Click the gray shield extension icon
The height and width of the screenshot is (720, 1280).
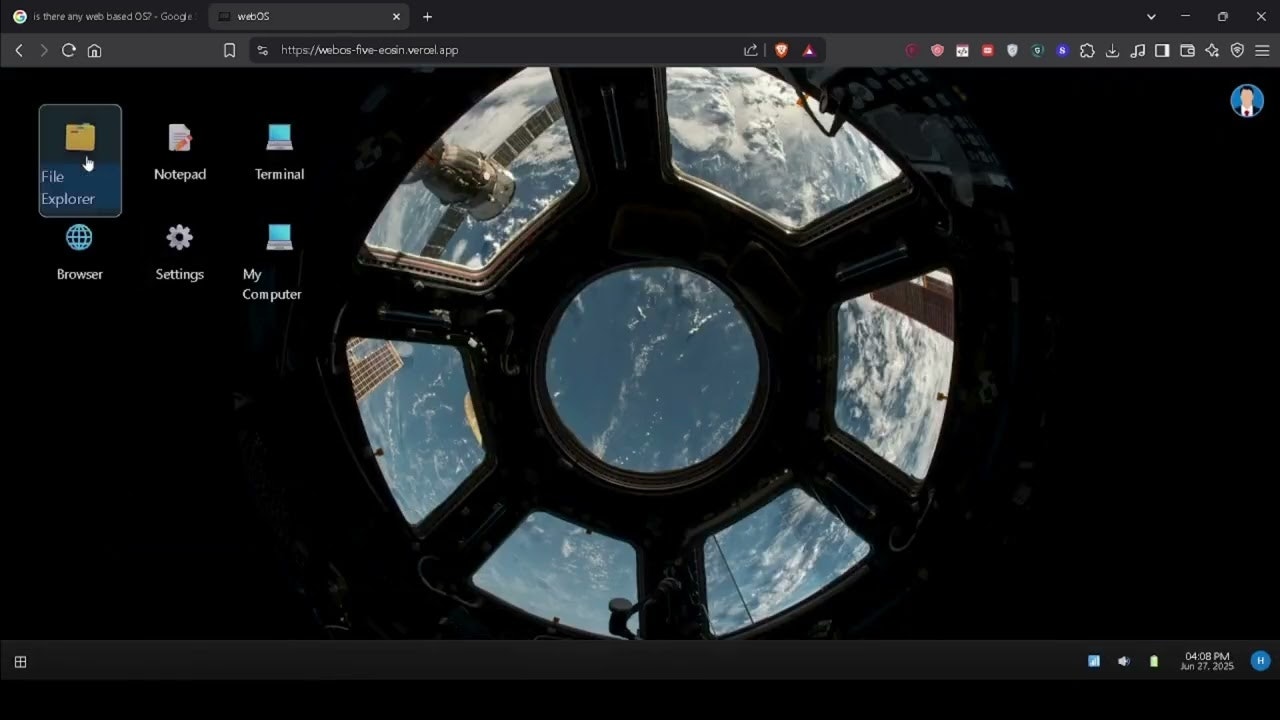tap(1012, 50)
